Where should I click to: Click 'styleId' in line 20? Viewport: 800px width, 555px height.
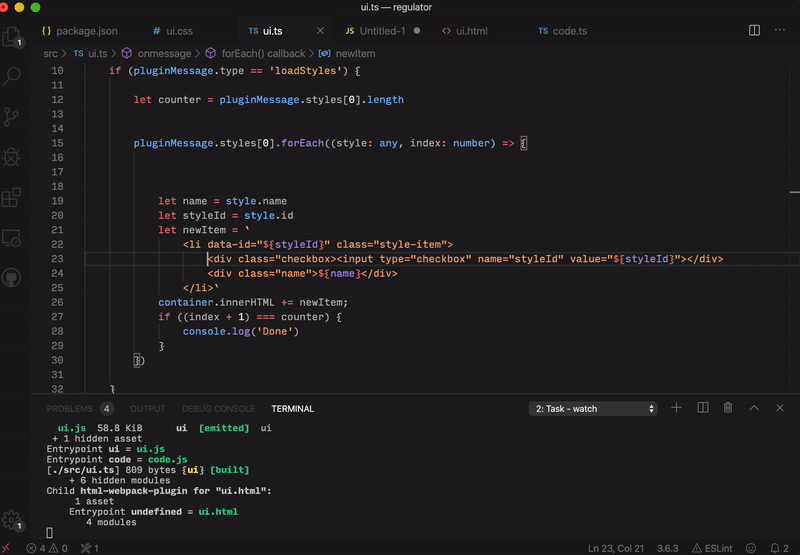click(x=204, y=216)
